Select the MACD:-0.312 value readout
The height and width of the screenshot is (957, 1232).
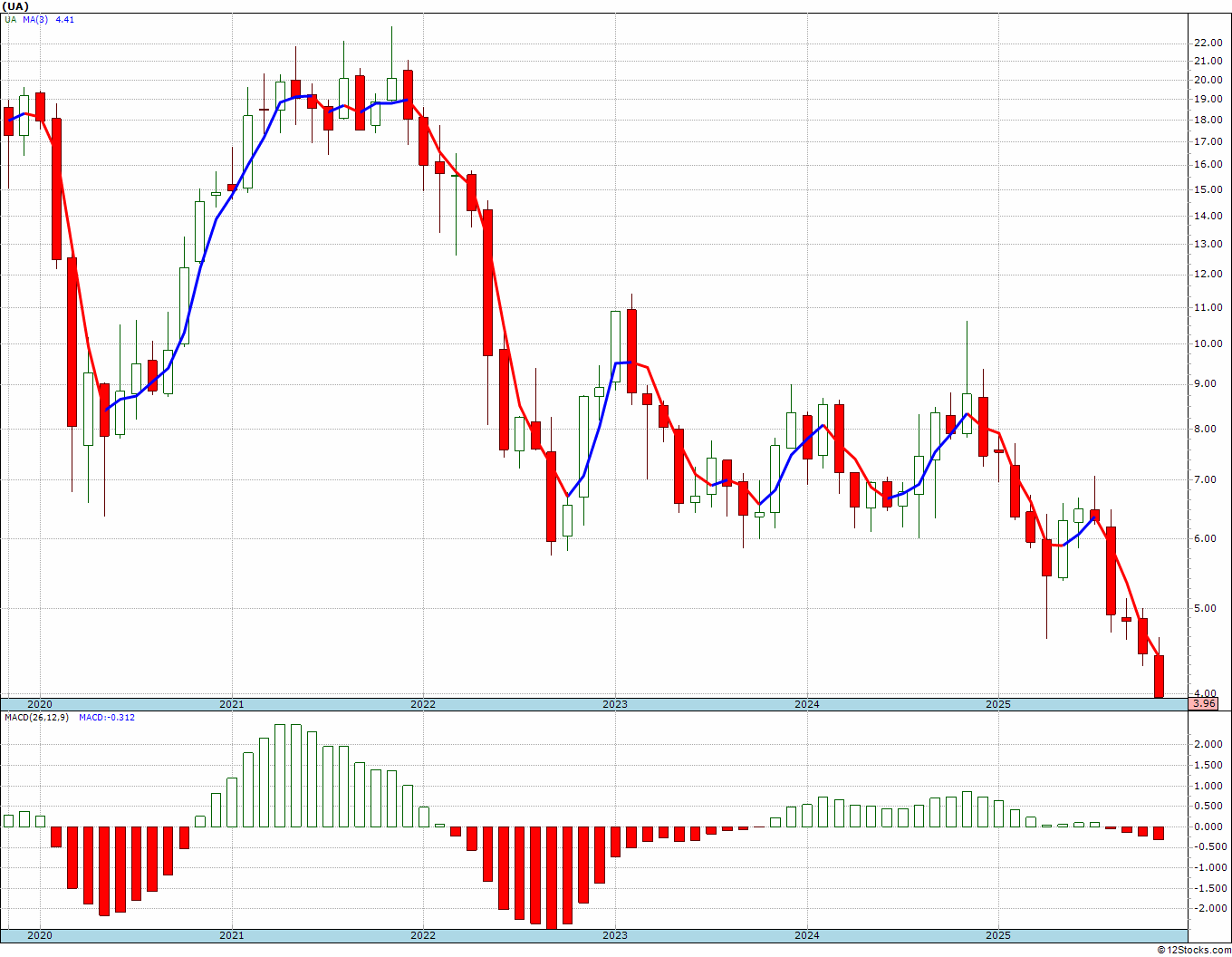(107, 718)
